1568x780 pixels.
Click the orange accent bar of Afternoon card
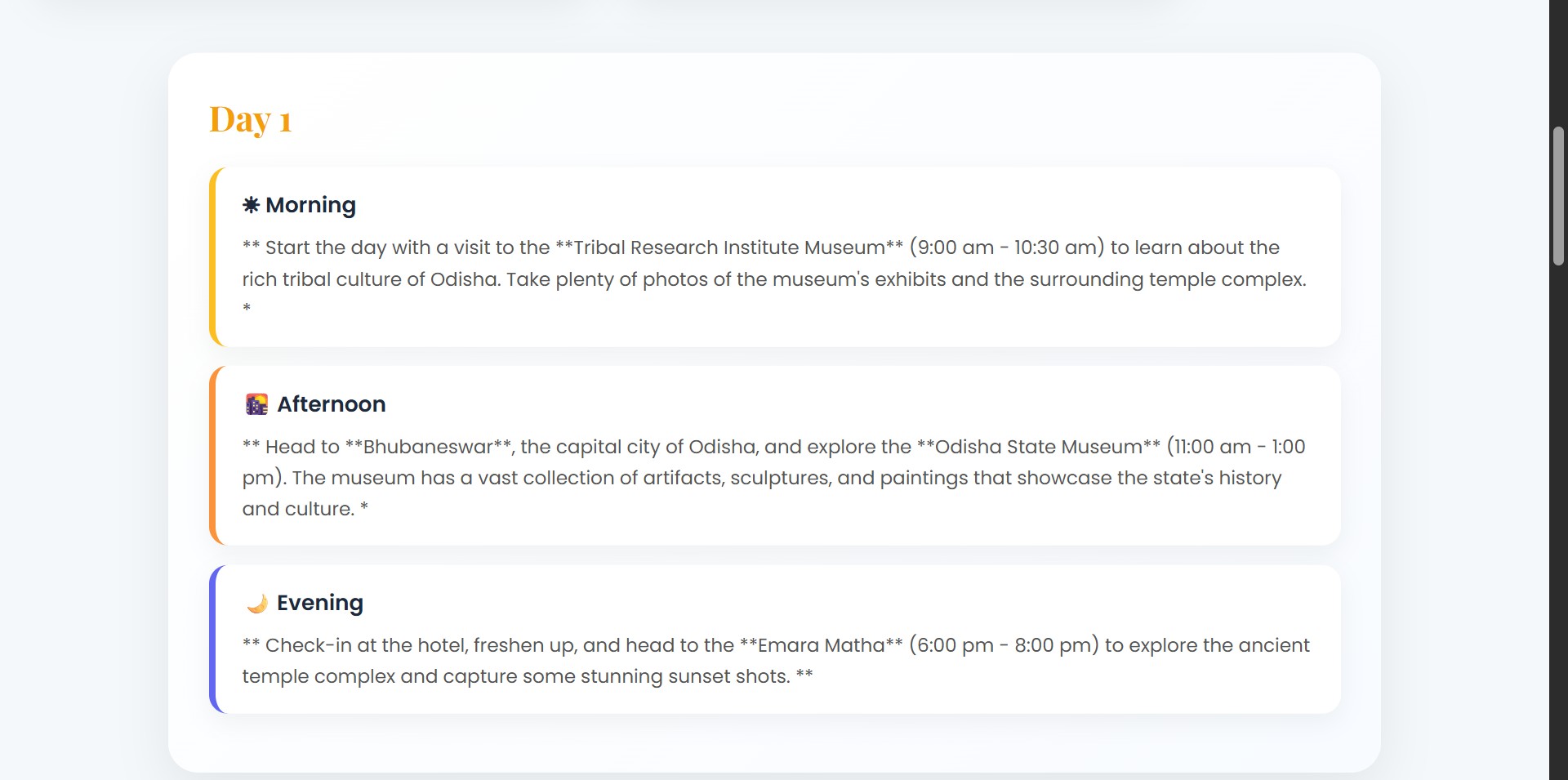click(x=213, y=456)
